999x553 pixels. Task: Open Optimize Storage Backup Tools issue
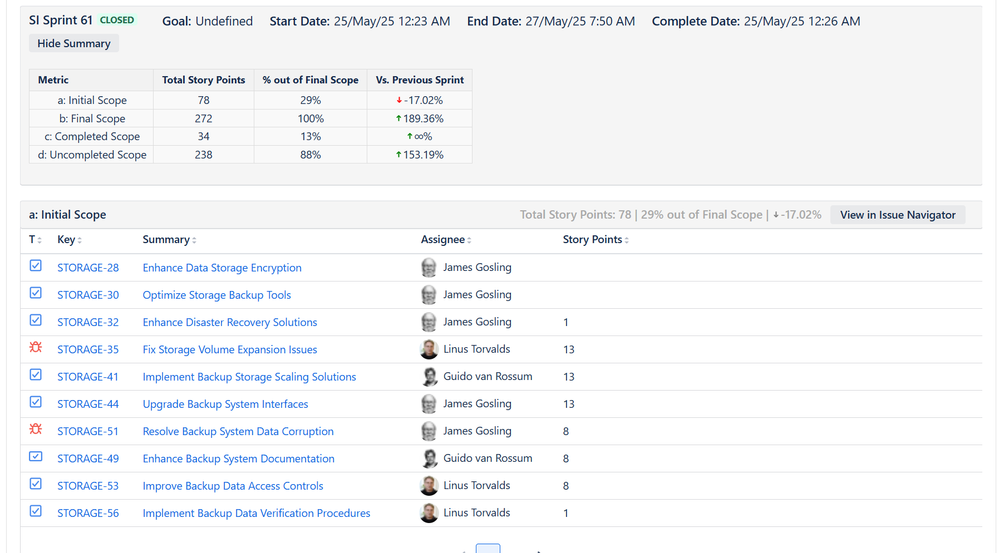(217, 295)
